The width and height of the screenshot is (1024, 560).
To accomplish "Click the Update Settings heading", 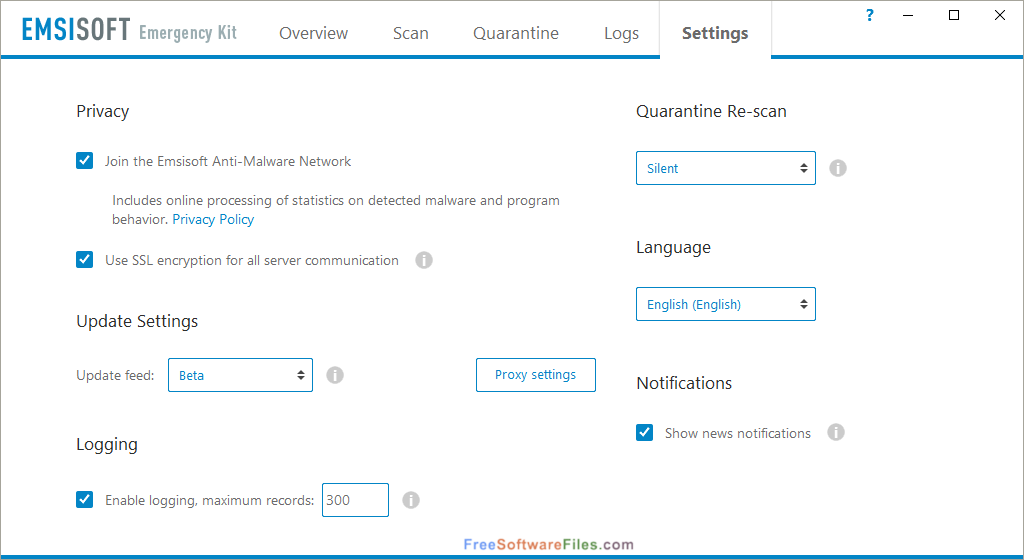I will (137, 321).
